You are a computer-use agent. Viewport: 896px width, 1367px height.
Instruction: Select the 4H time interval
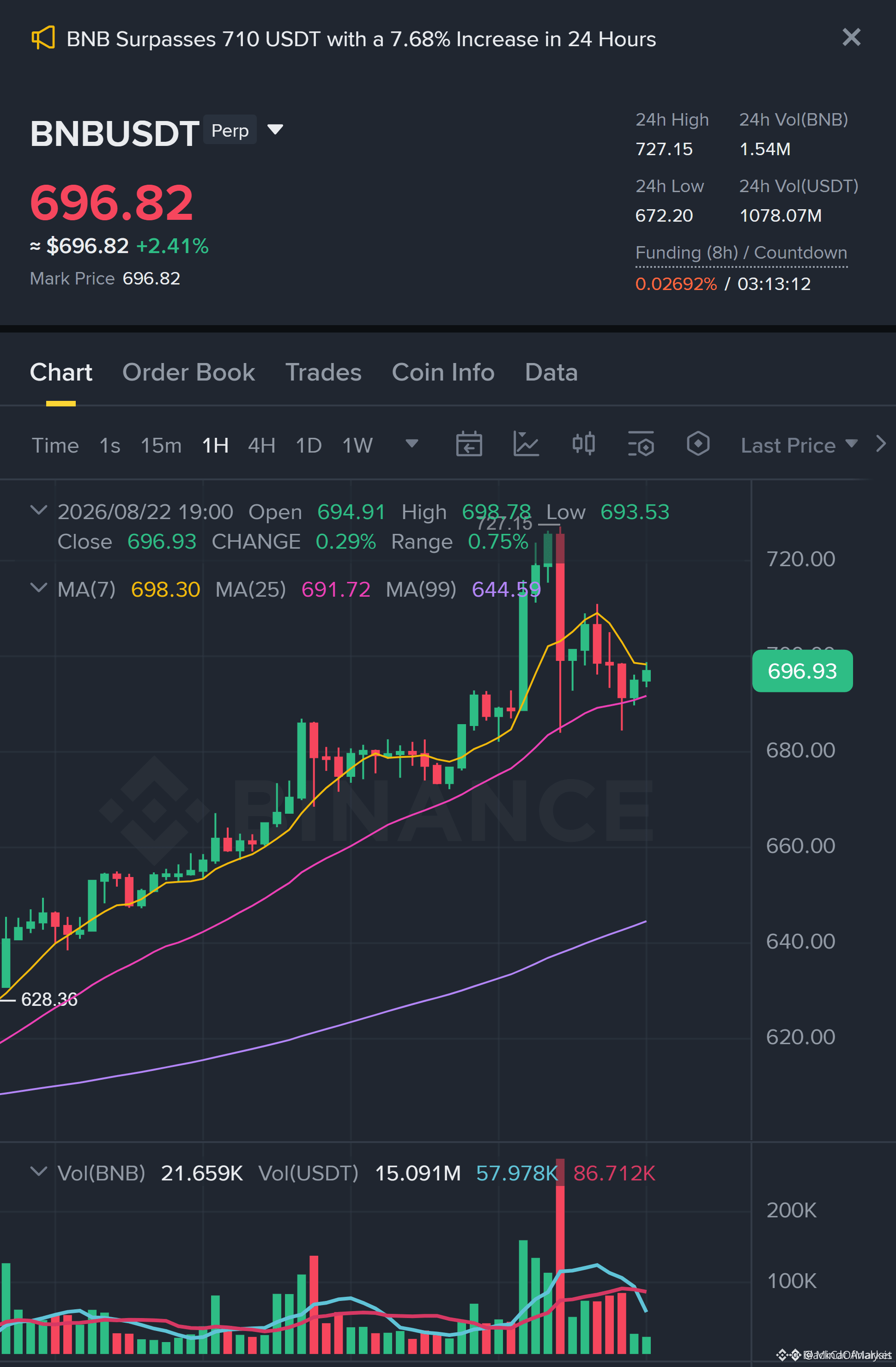coord(261,445)
